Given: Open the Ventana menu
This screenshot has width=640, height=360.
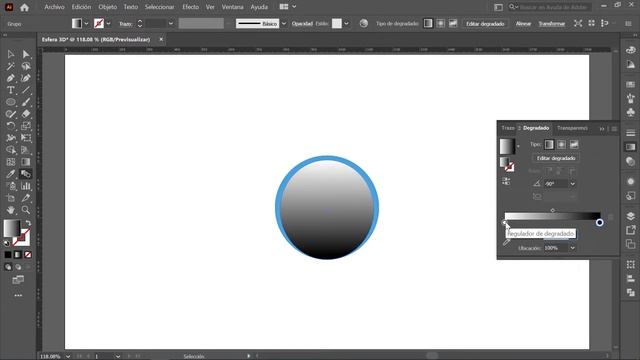Looking at the screenshot, I should click(x=233, y=7).
